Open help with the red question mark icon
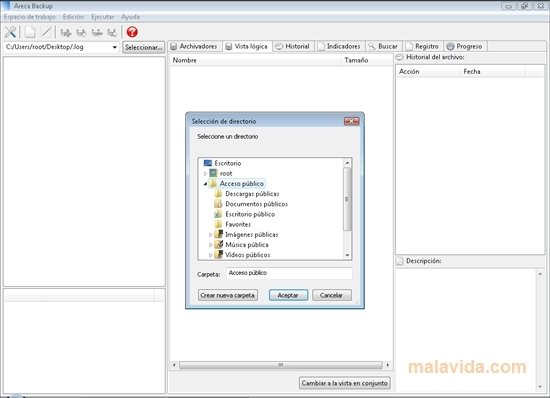Image resolution: width=550 pixels, height=398 pixels. tap(132, 32)
